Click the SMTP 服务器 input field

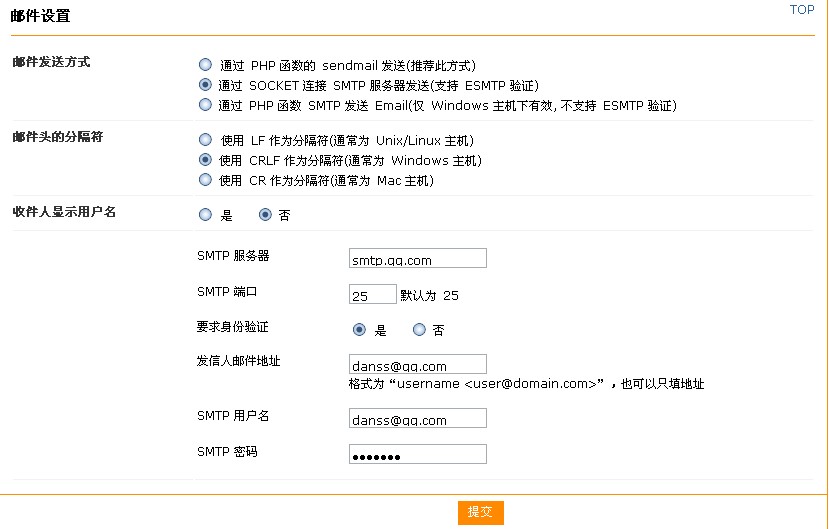tap(418, 258)
